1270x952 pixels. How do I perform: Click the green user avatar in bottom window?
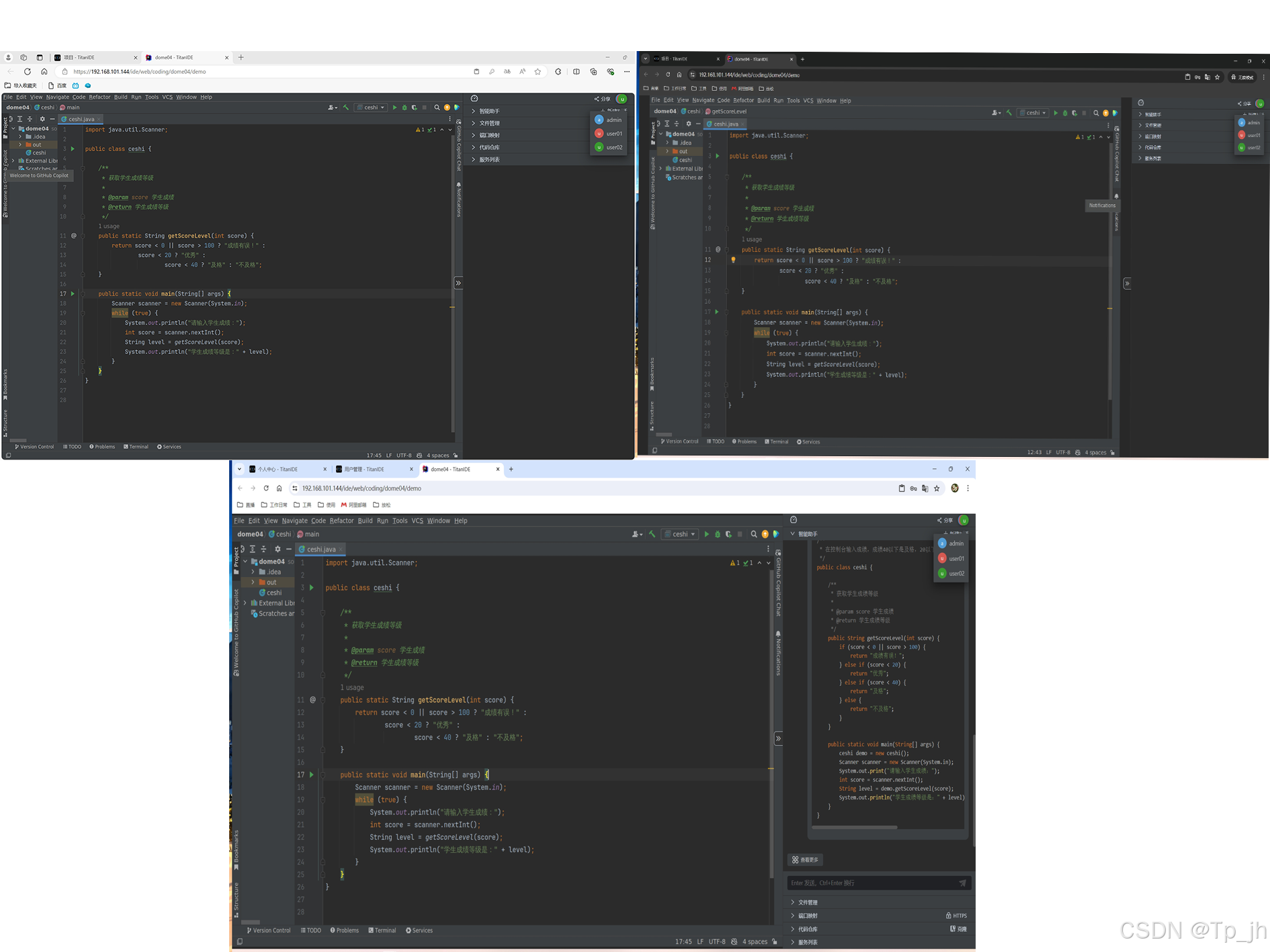pos(964,520)
